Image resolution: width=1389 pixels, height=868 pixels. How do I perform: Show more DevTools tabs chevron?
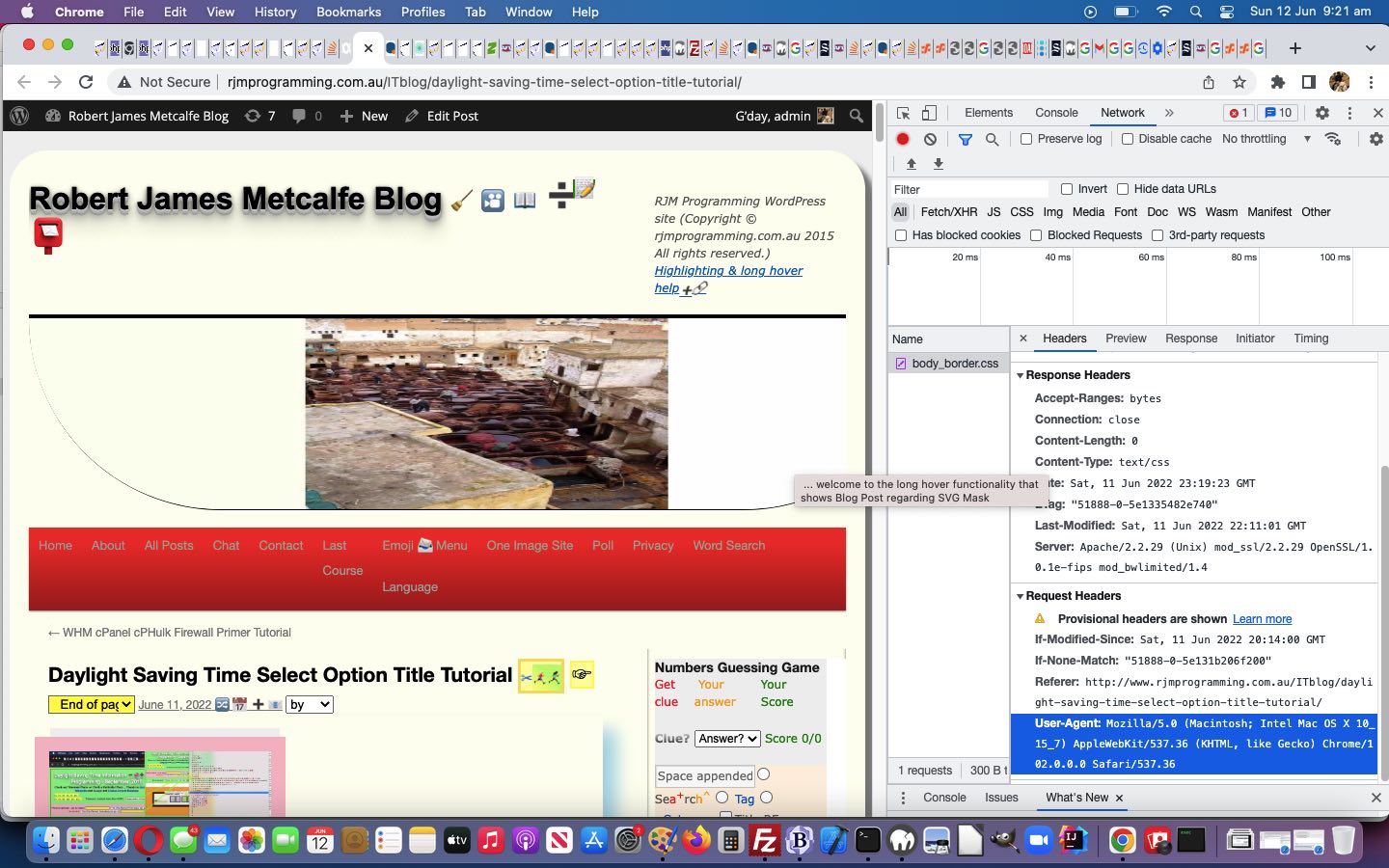(x=1169, y=113)
